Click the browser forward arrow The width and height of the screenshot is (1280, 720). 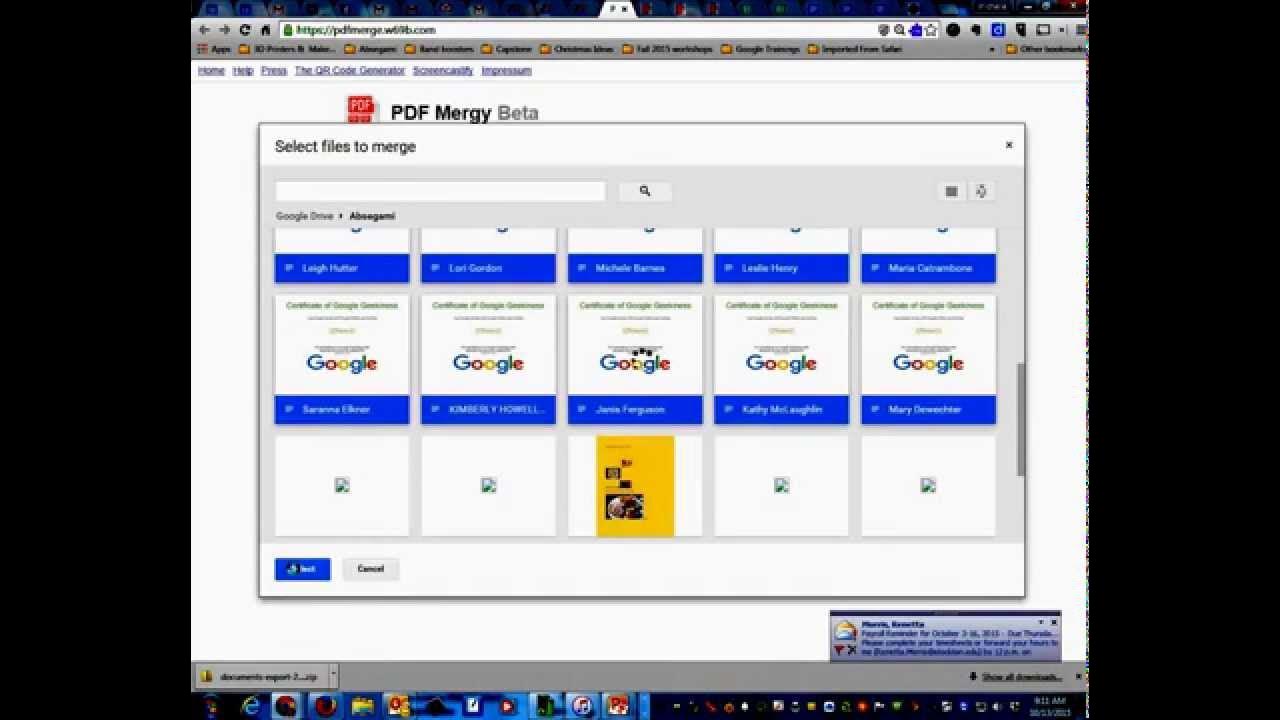tap(224, 30)
